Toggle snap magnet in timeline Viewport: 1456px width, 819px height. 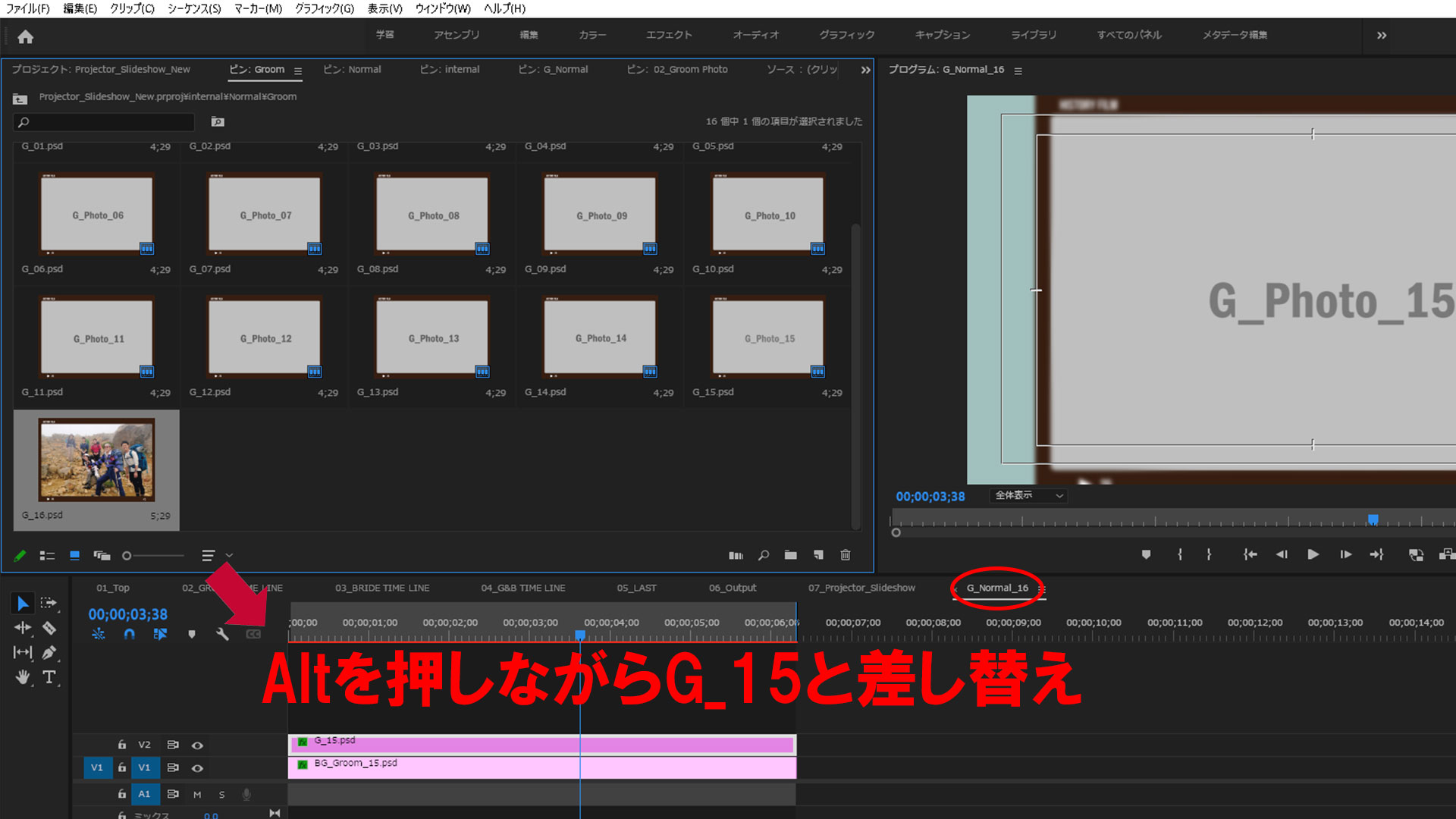point(130,634)
